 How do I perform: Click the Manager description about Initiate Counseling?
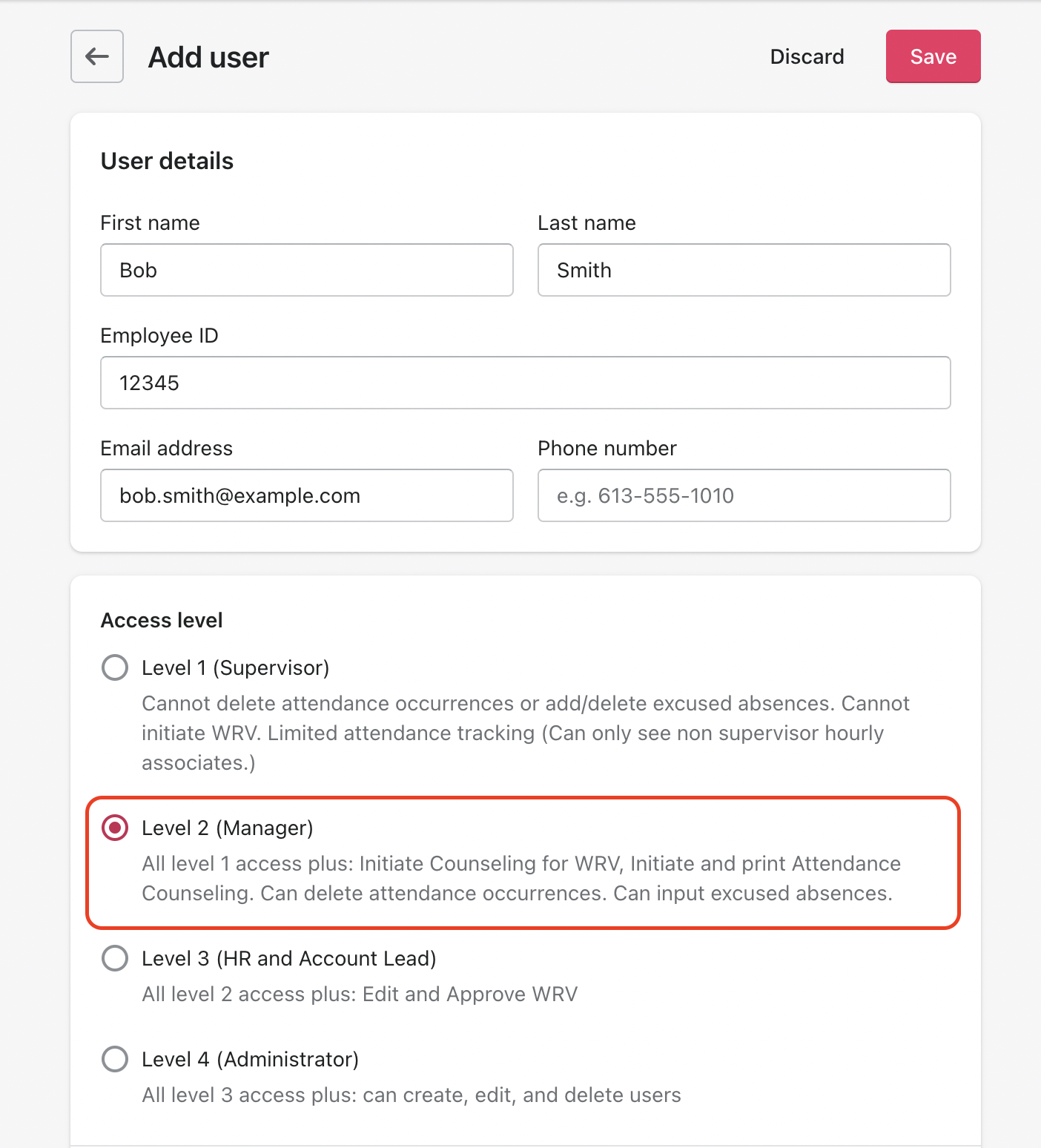click(520, 878)
